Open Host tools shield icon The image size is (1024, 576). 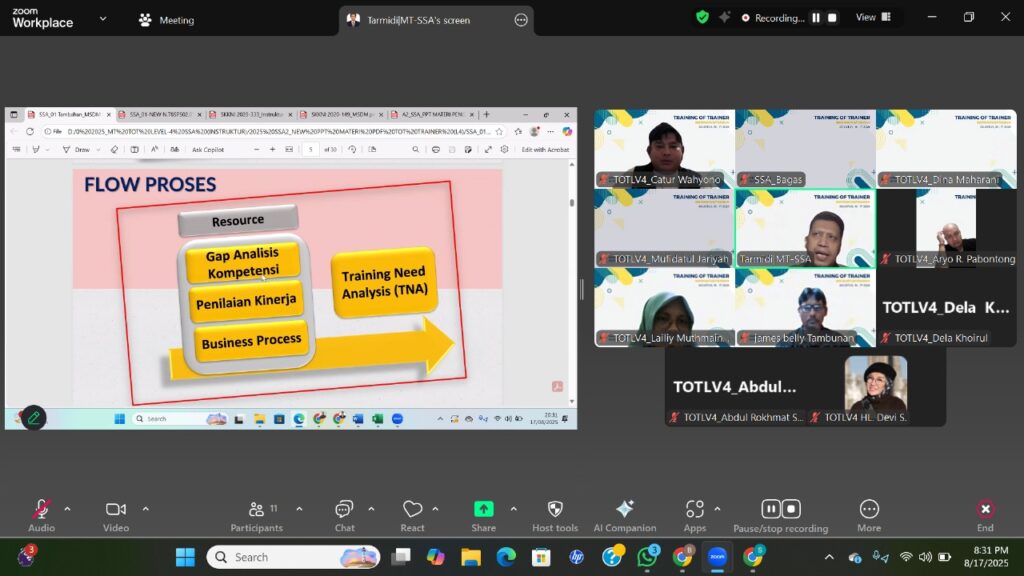(x=555, y=510)
